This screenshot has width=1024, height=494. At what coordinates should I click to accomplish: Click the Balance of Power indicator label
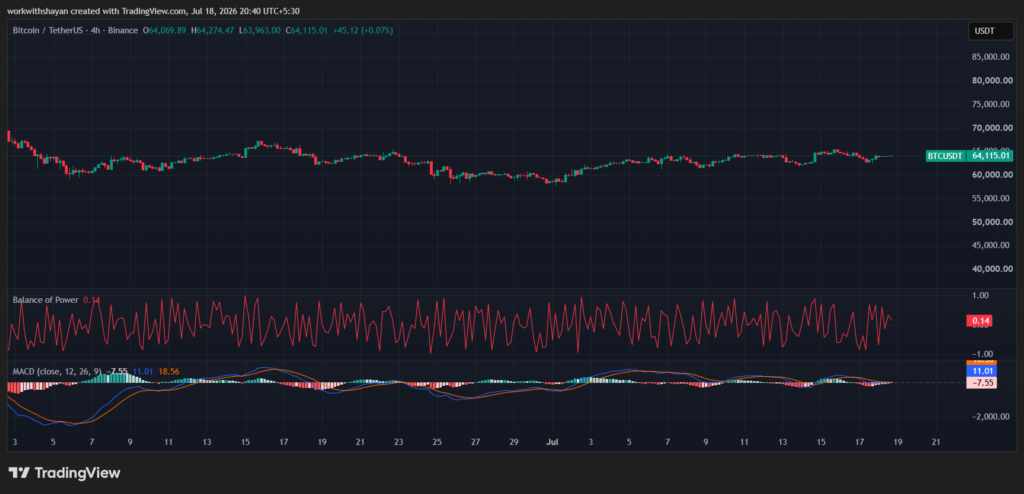pyautogui.click(x=46, y=300)
